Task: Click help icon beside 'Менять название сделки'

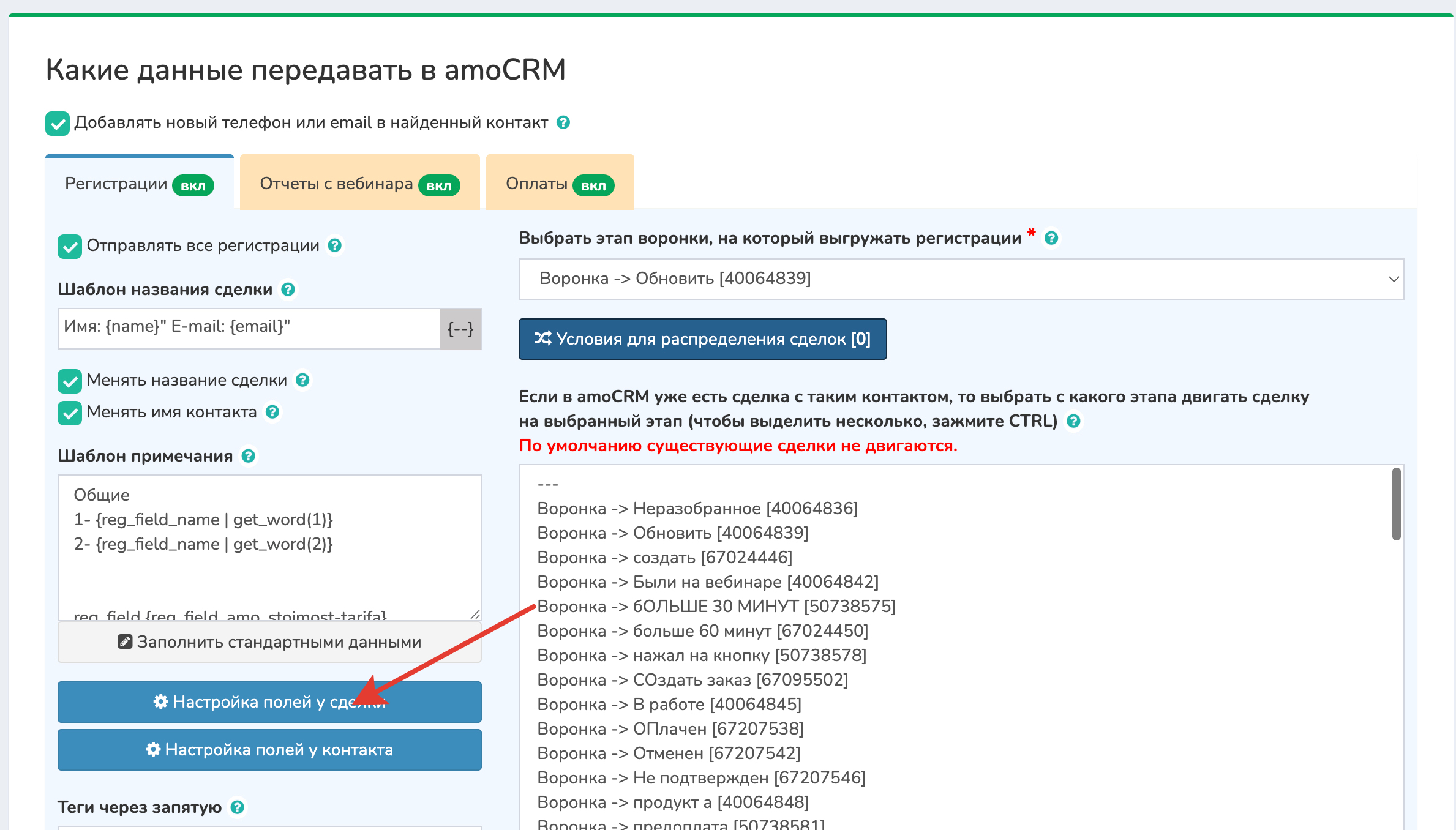Action: [x=302, y=380]
